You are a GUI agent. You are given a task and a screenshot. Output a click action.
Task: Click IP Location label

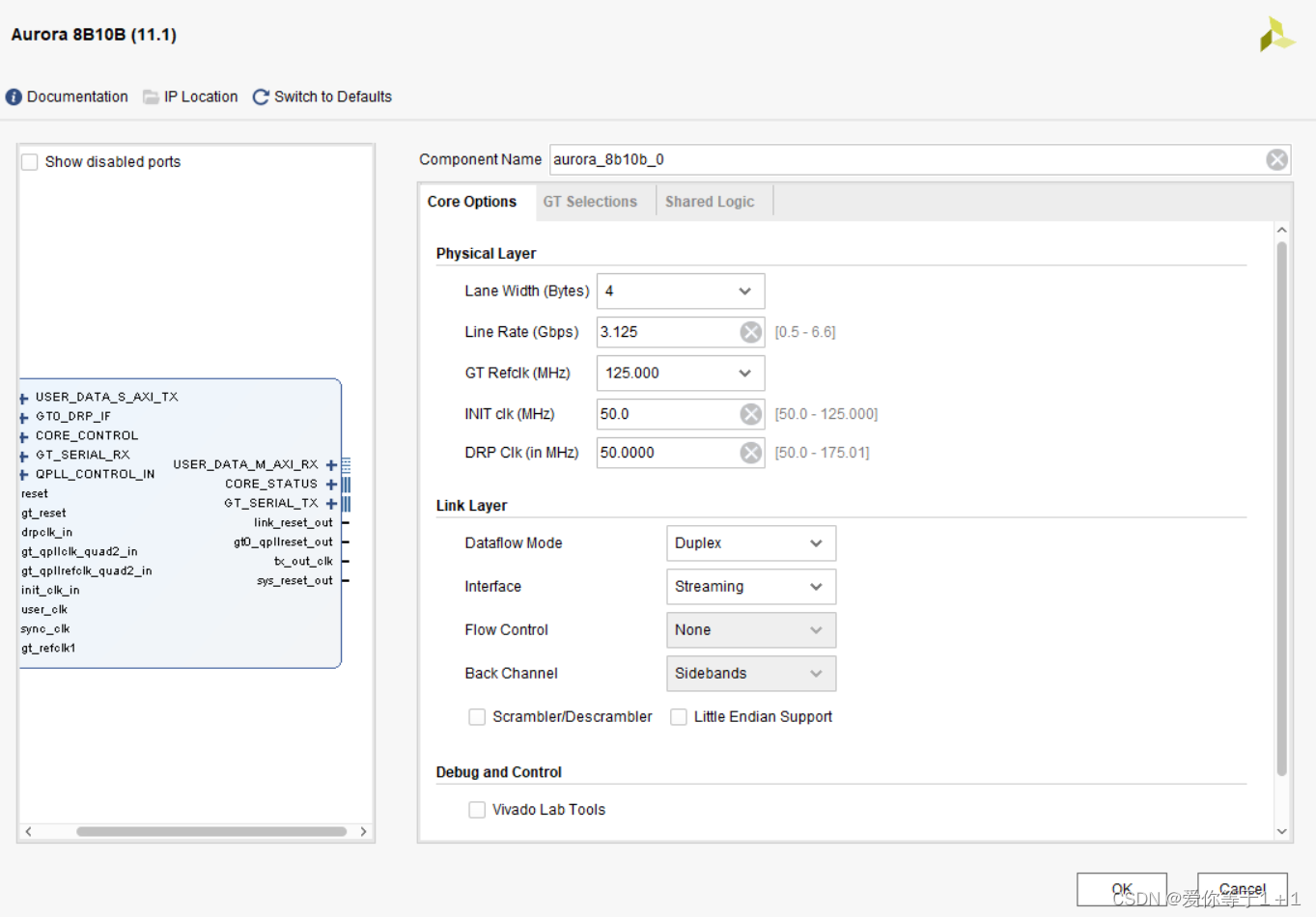pos(201,97)
